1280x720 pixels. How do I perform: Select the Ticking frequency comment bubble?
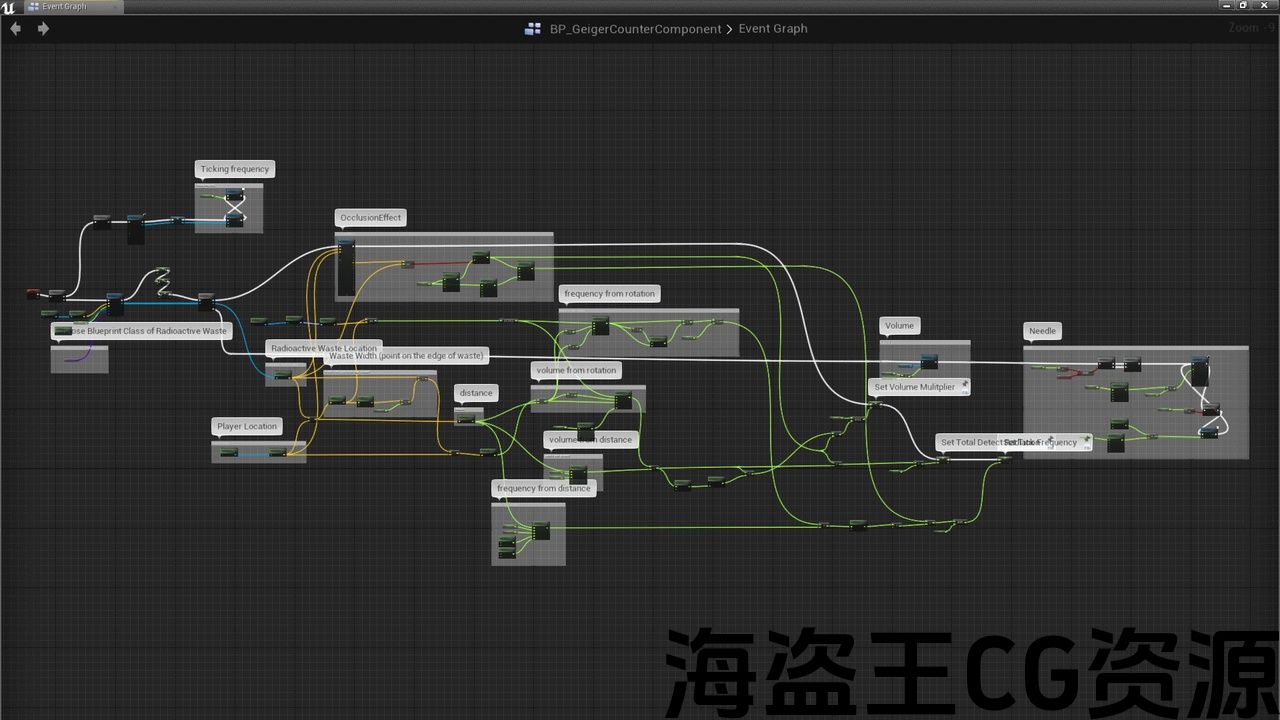[234, 169]
